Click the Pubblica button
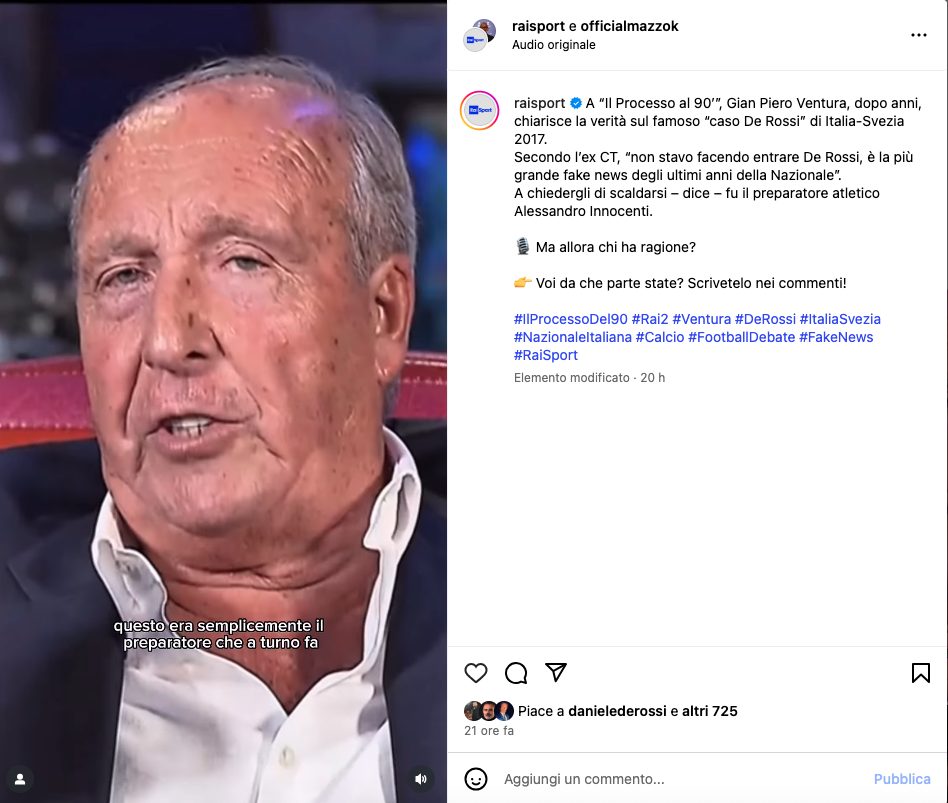Screen dimensions: 948x803 [x=901, y=779]
